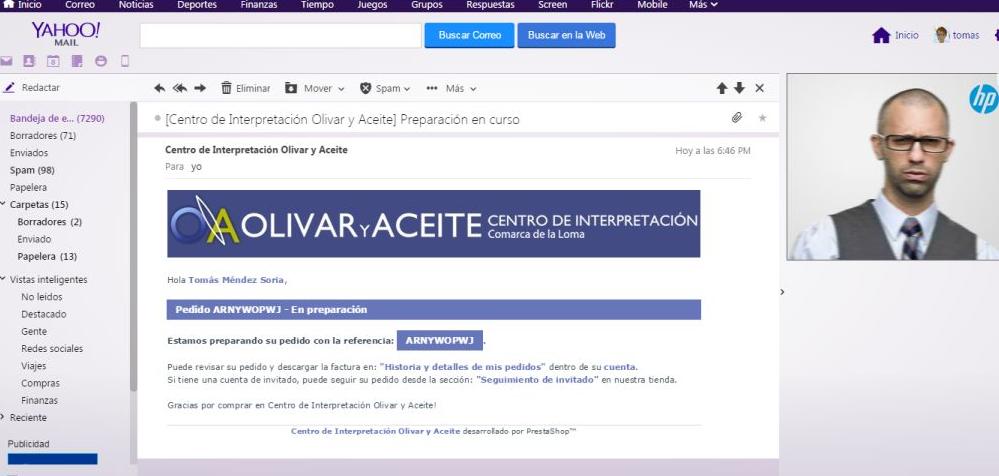This screenshot has height=476, width=999.
Task: Follow footer Centro de Interpretación Olivar y Aceite link
Action: point(375,431)
